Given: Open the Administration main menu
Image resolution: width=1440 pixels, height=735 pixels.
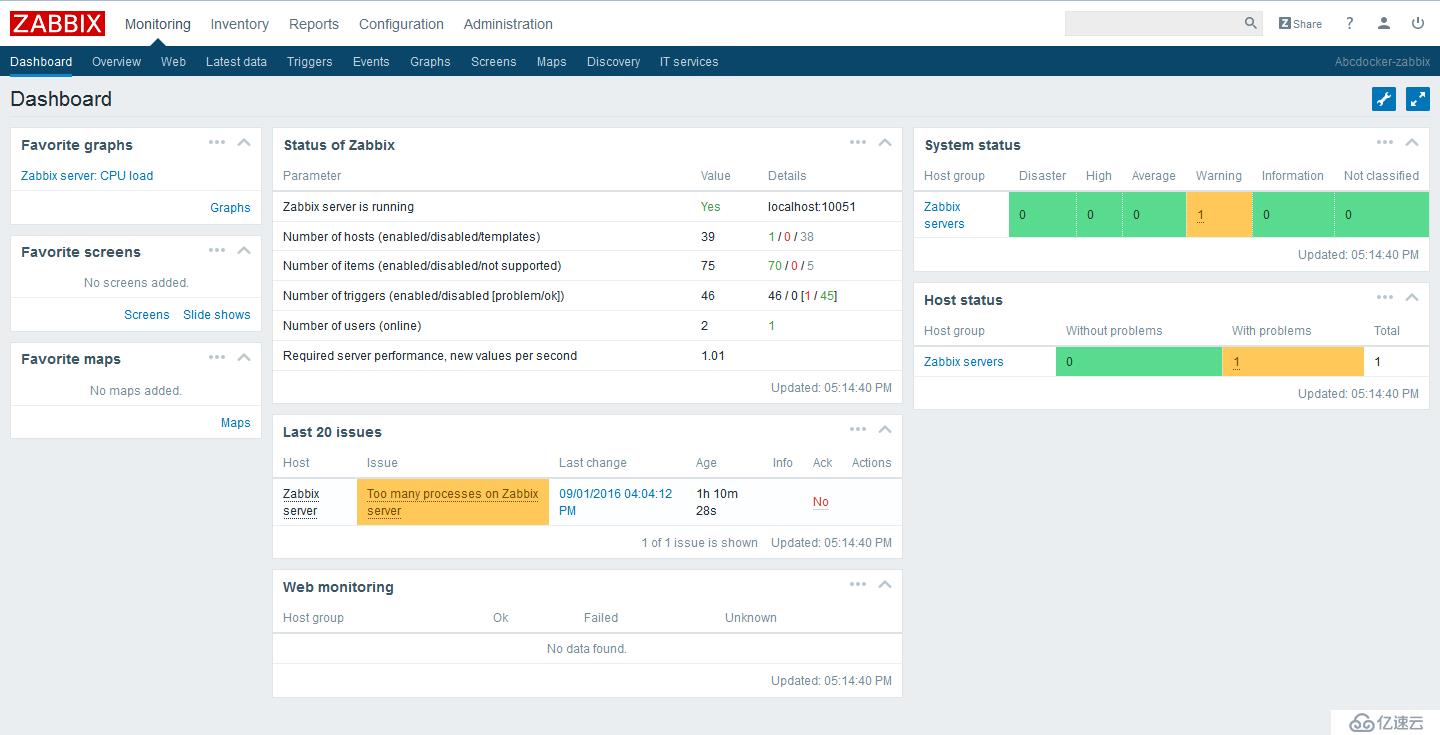Looking at the screenshot, I should coord(508,24).
